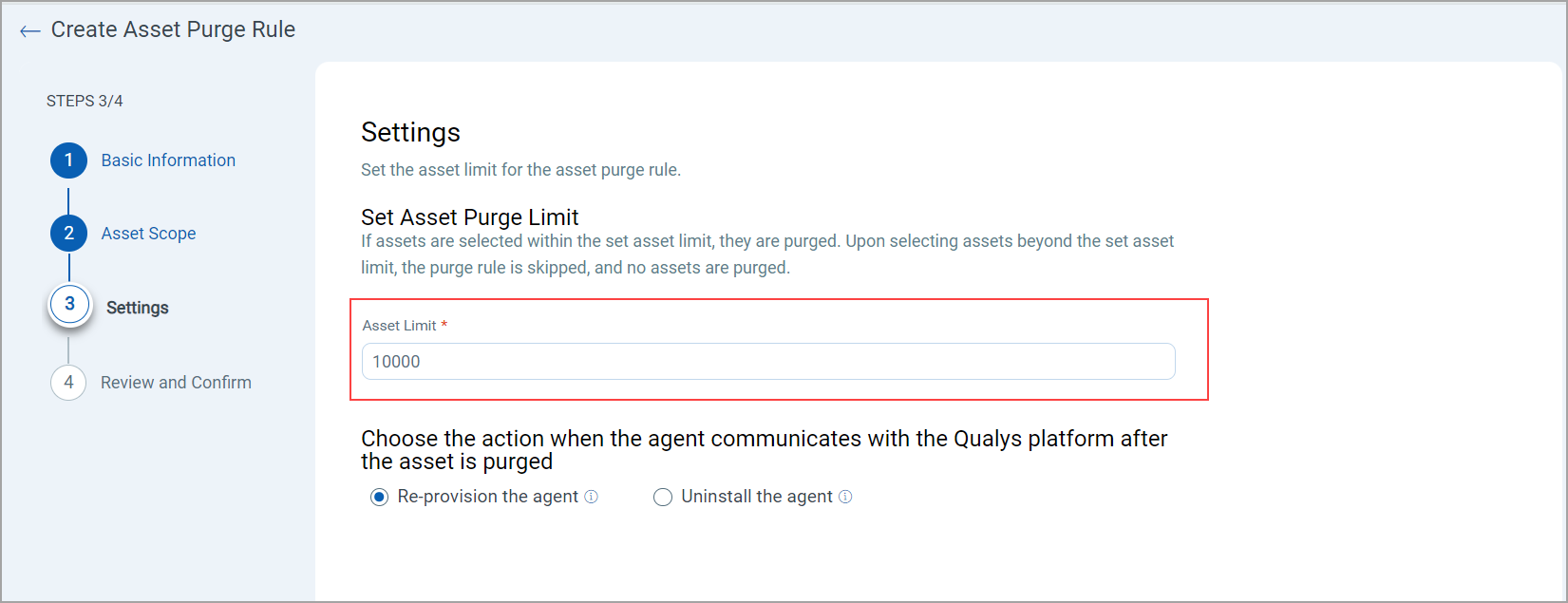This screenshot has height=603, width=1568.
Task: Click the step 1 numbered circle
Action: 67,160
